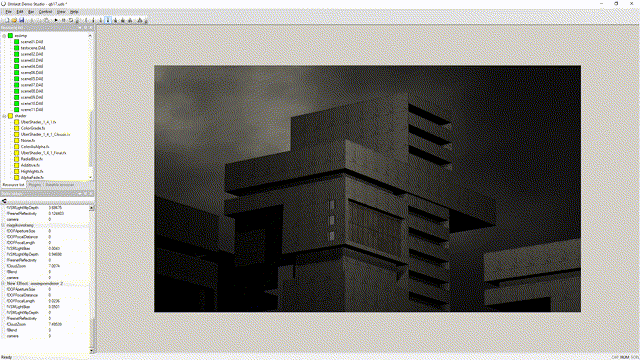Click the highlighted active toolbar icon
The image size is (640, 360).
[108, 20]
